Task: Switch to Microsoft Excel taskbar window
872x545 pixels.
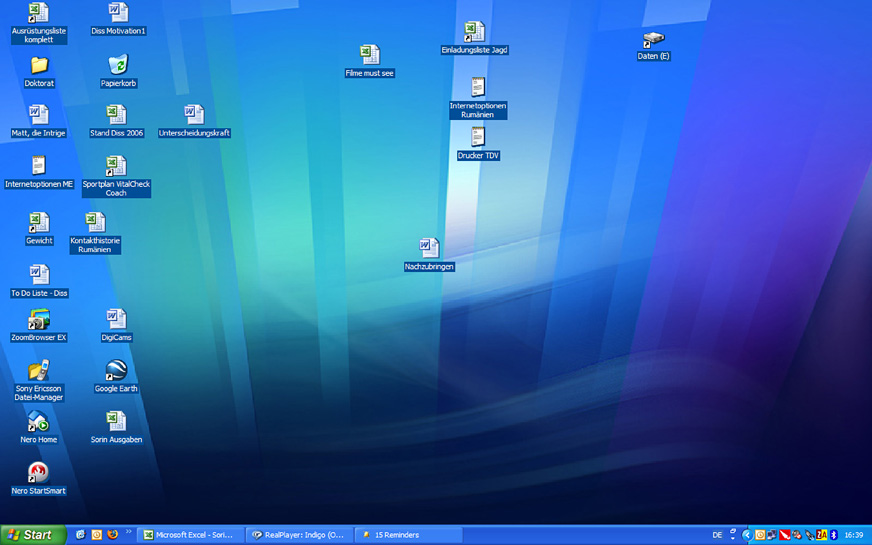Action: click(190, 535)
